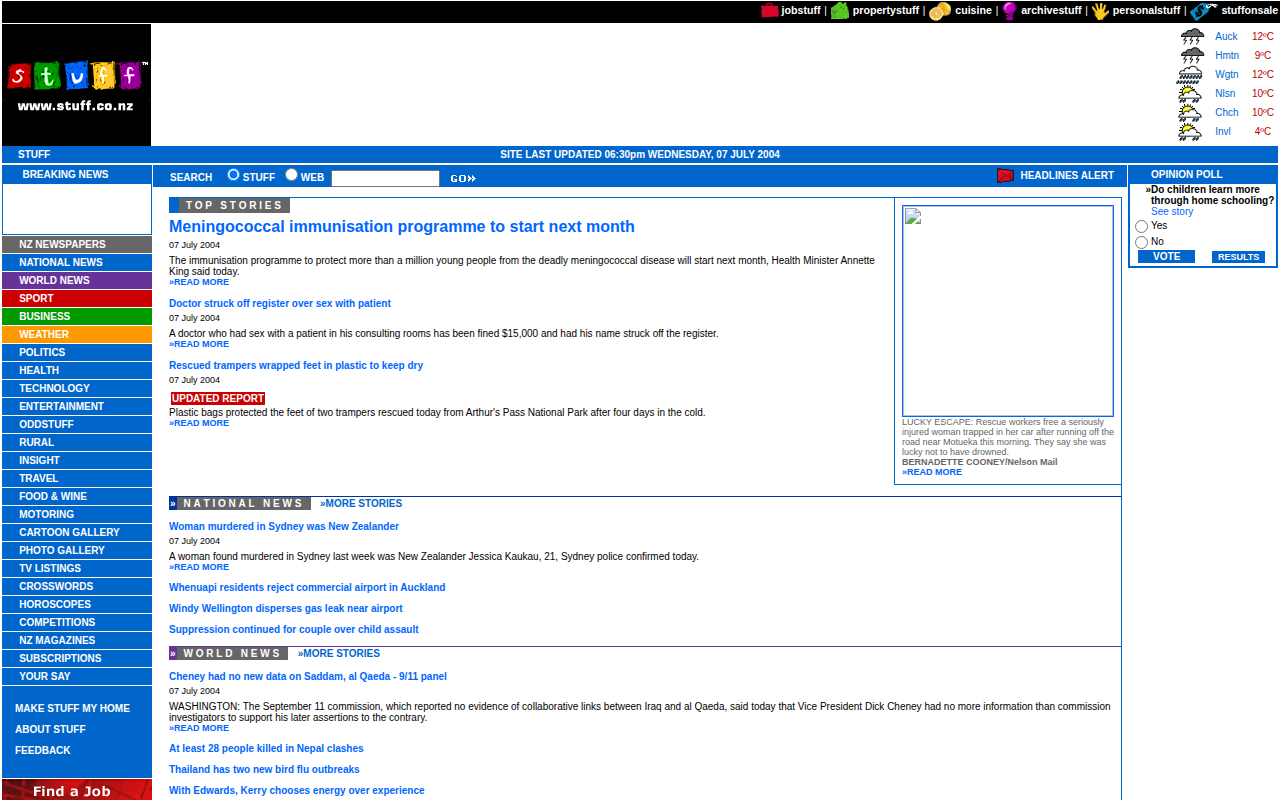Open the Feedback link
1280x800 pixels.
pyautogui.click(x=43, y=751)
